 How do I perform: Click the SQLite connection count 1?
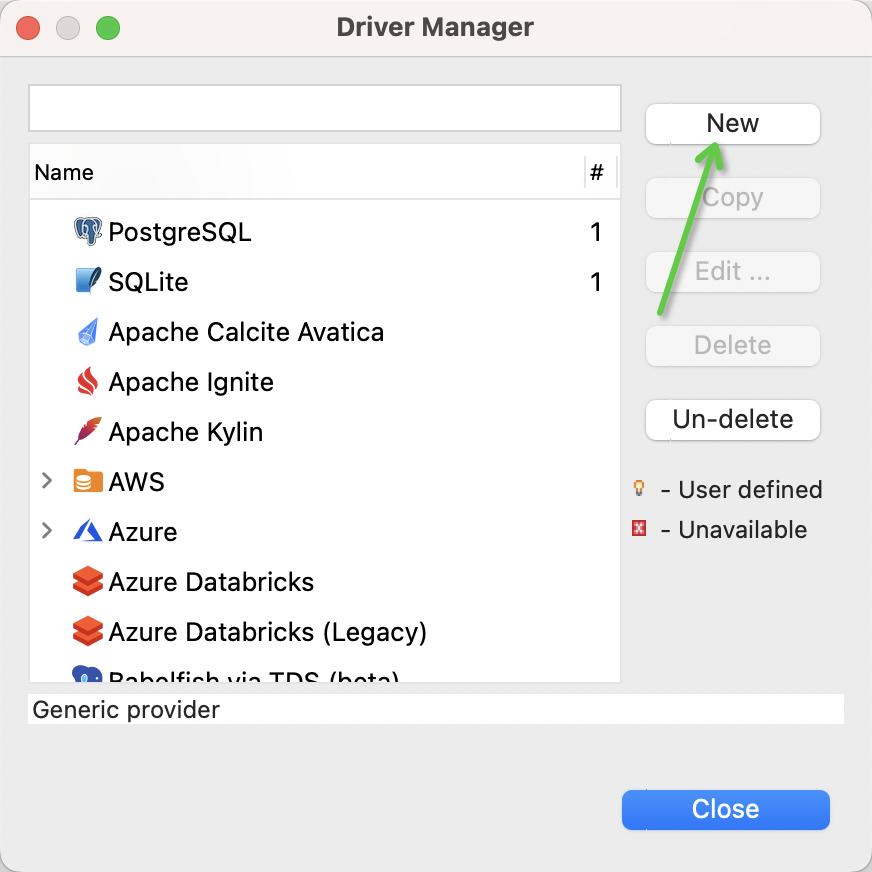point(596,282)
